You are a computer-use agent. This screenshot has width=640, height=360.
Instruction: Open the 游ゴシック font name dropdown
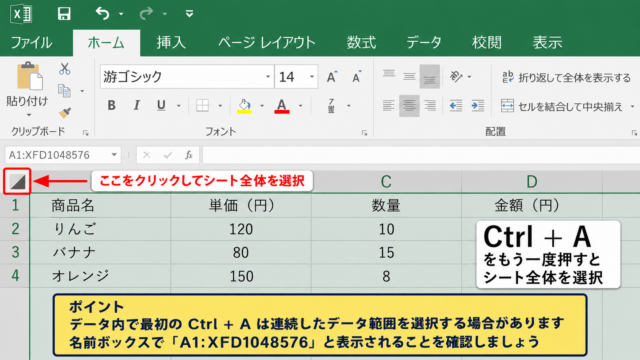[268, 77]
